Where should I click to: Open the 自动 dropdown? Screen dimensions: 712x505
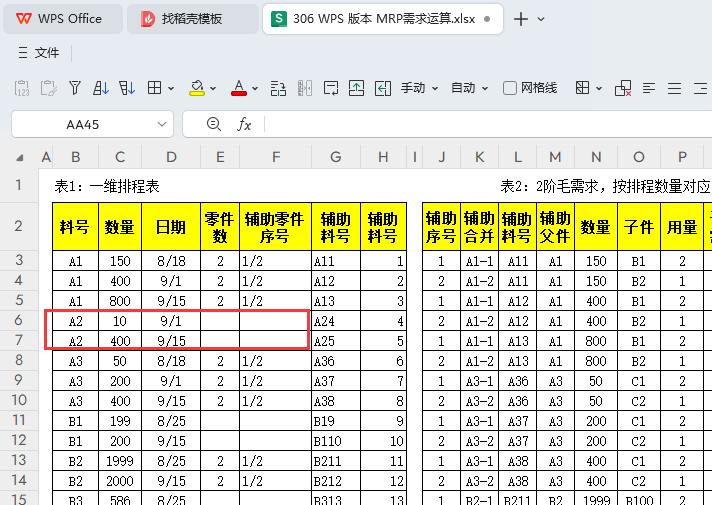(x=469, y=88)
